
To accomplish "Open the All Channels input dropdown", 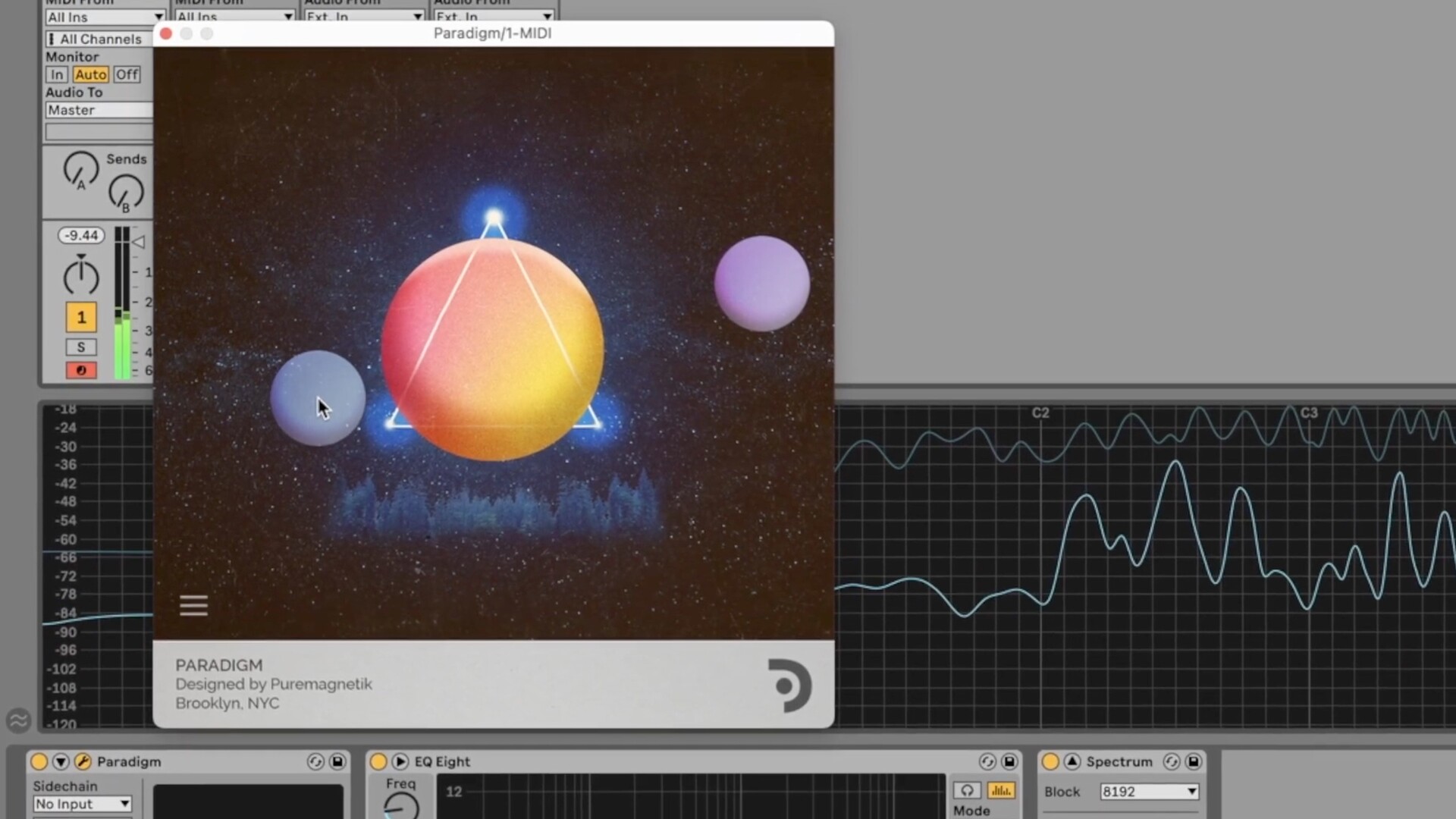I will tap(99, 39).
